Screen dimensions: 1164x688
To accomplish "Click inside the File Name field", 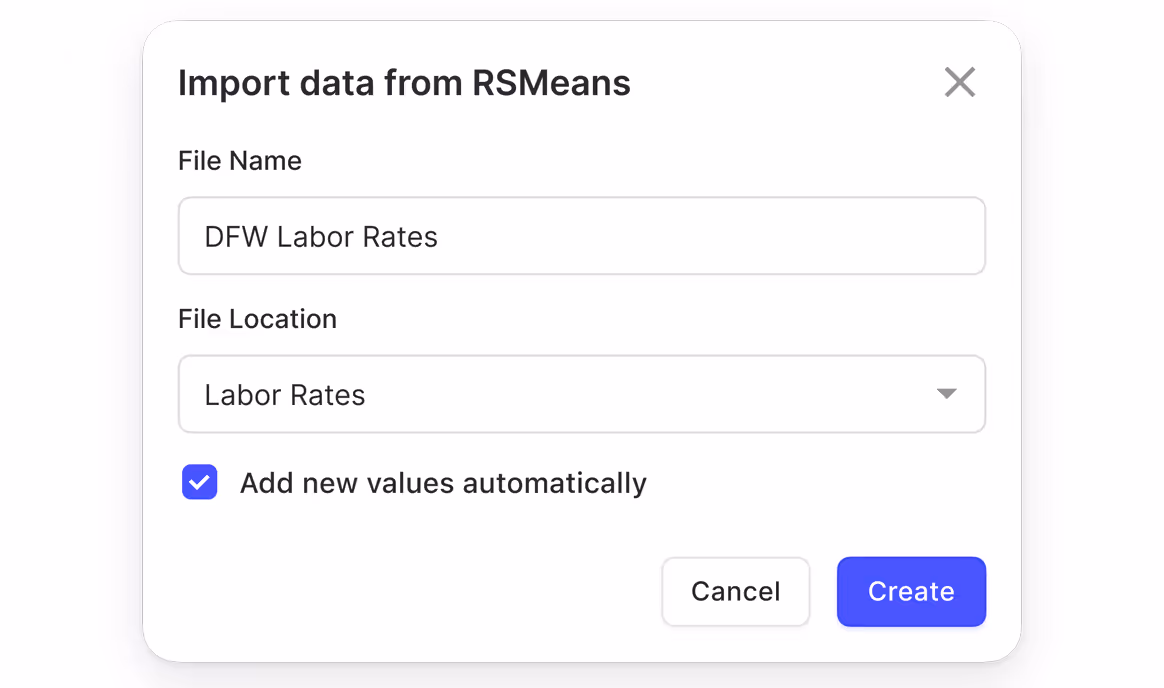I will tap(581, 236).
